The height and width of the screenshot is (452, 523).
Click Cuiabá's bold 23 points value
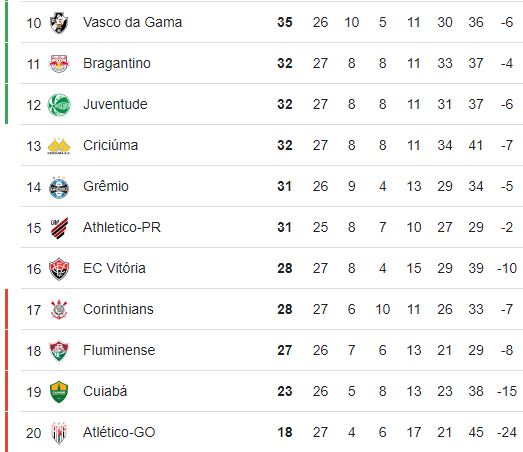click(x=285, y=391)
